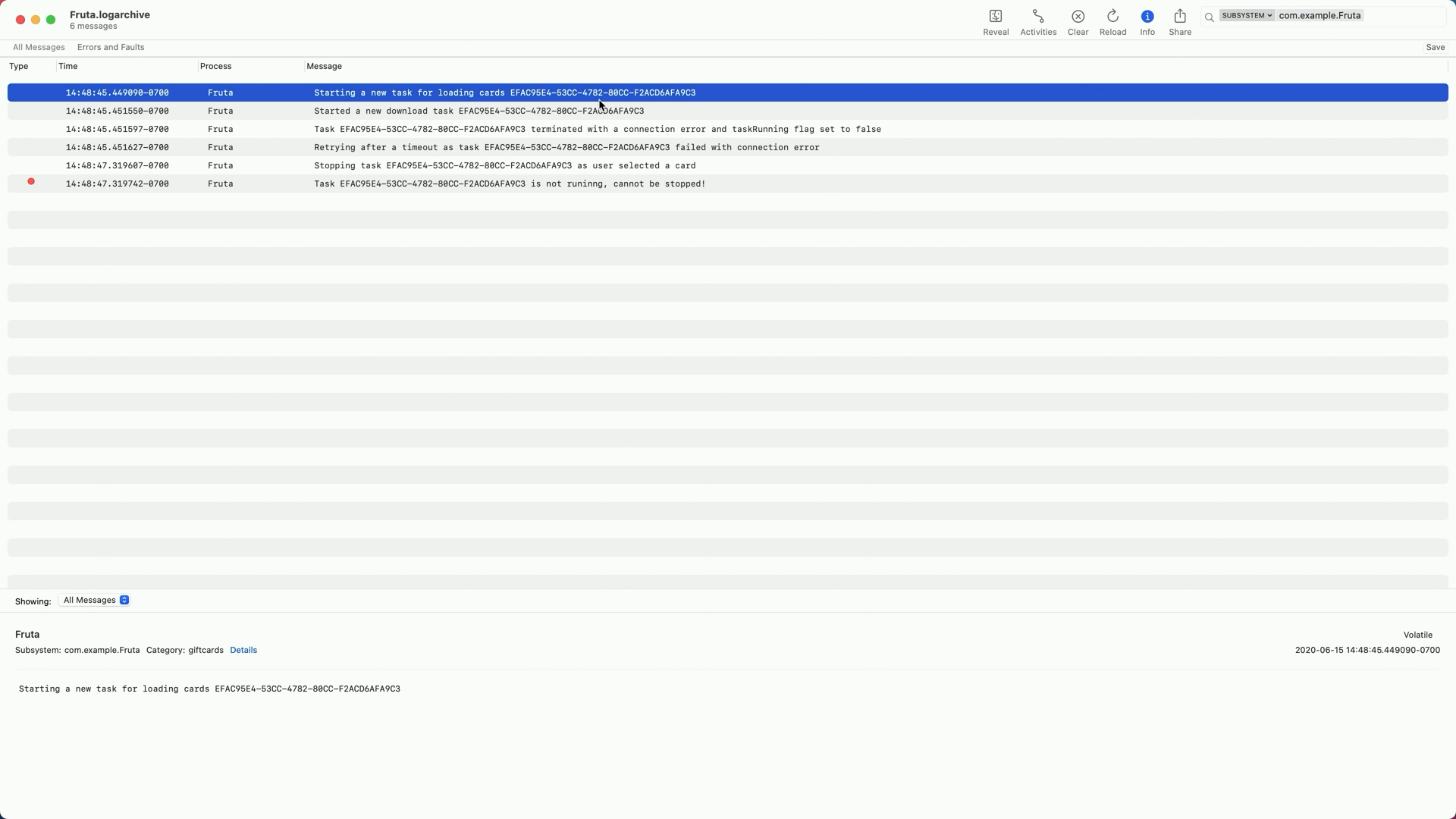Select the 'Retrying after a timeout' row

pyautogui.click(x=728, y=147)
